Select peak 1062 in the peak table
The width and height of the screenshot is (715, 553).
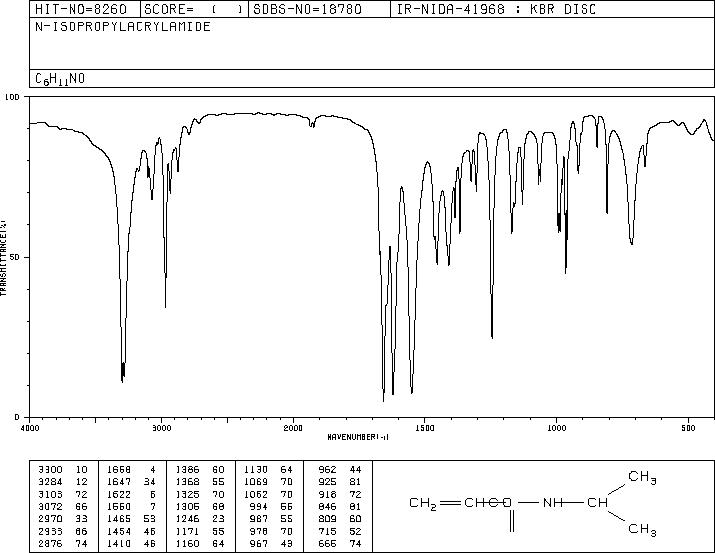pyautogui.click(x=256, y=494)
